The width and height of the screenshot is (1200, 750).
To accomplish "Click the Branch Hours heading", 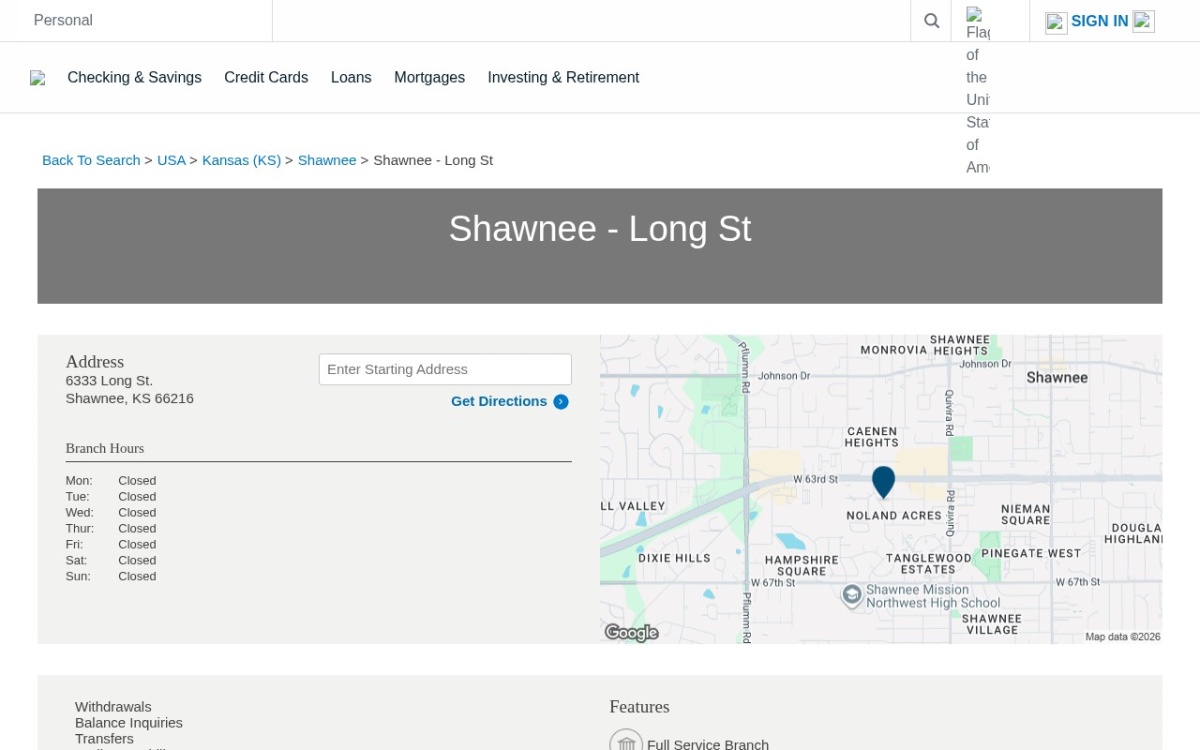I will (x=105, y=448).
